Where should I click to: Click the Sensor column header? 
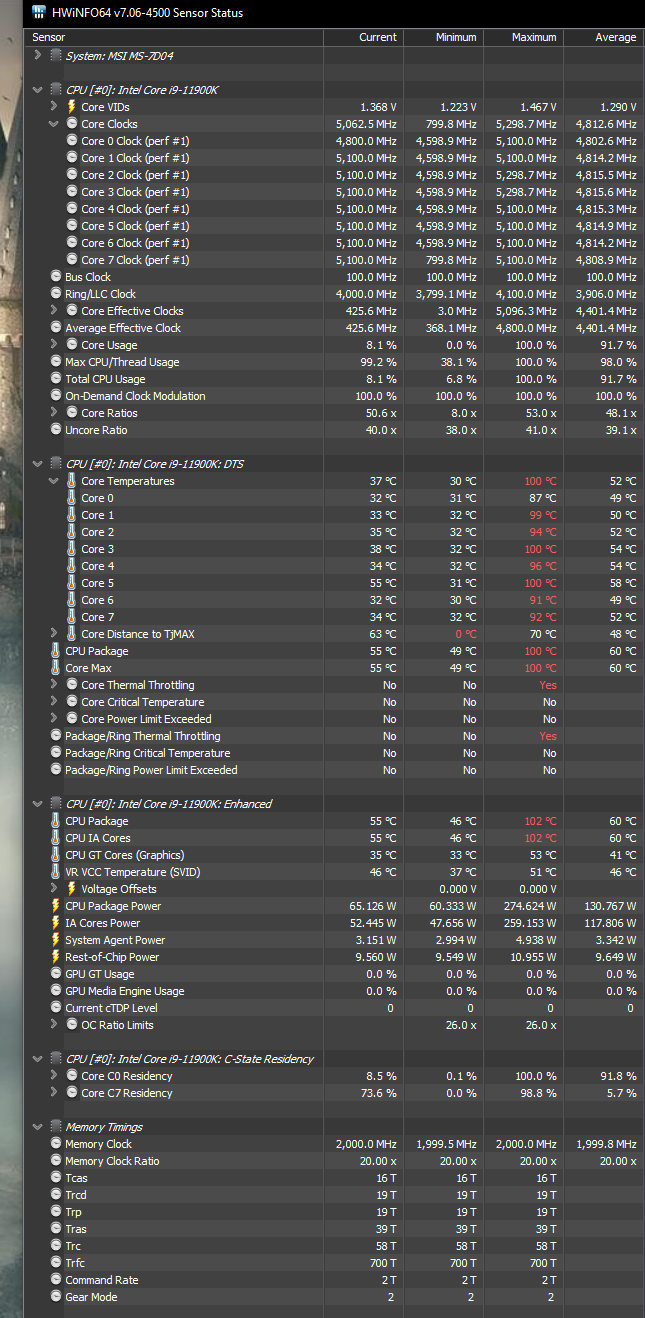coord(175,37)
